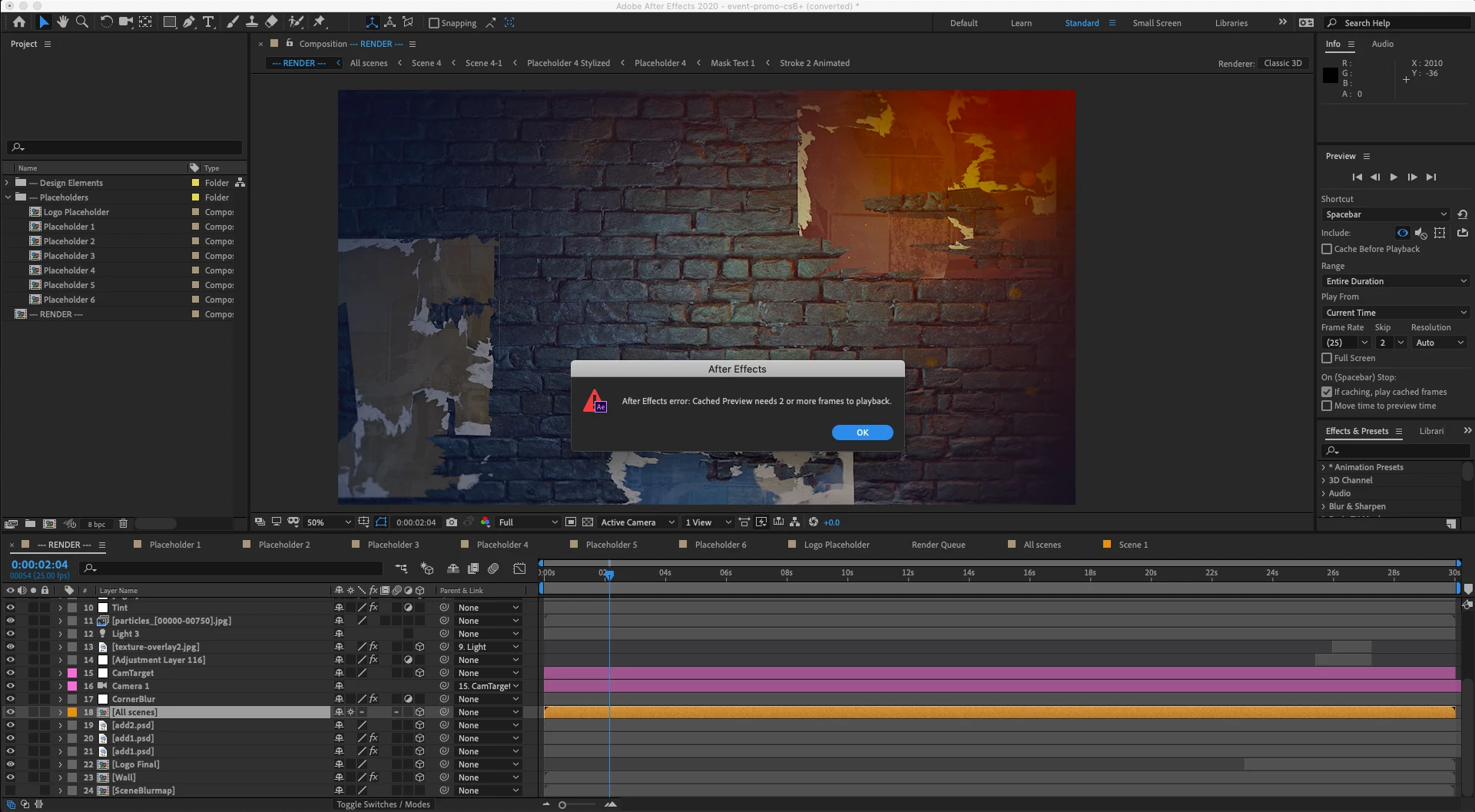The height and width of the screenshot is (812, 1475).
Task: Enable Motion Blur for the timeline
Action: (493, 568)
